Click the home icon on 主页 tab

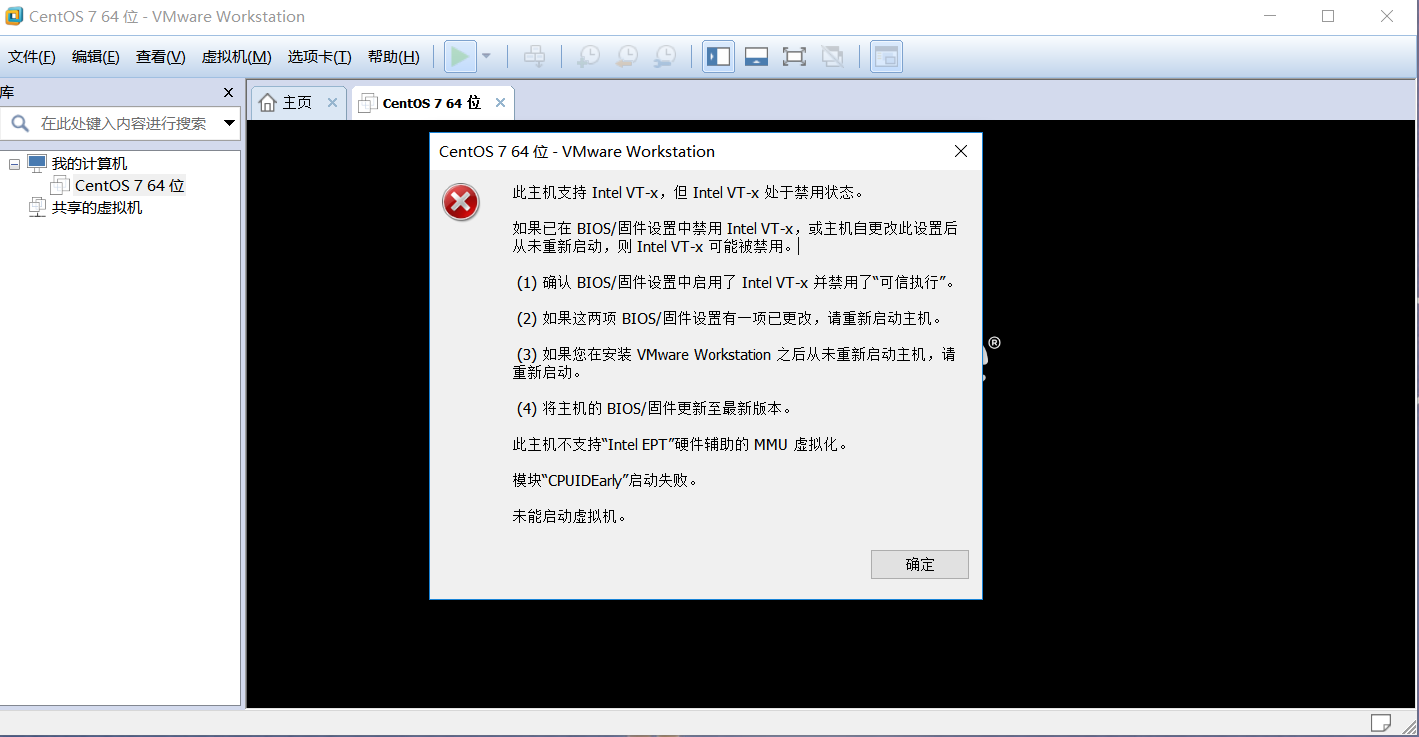(267, 103)
